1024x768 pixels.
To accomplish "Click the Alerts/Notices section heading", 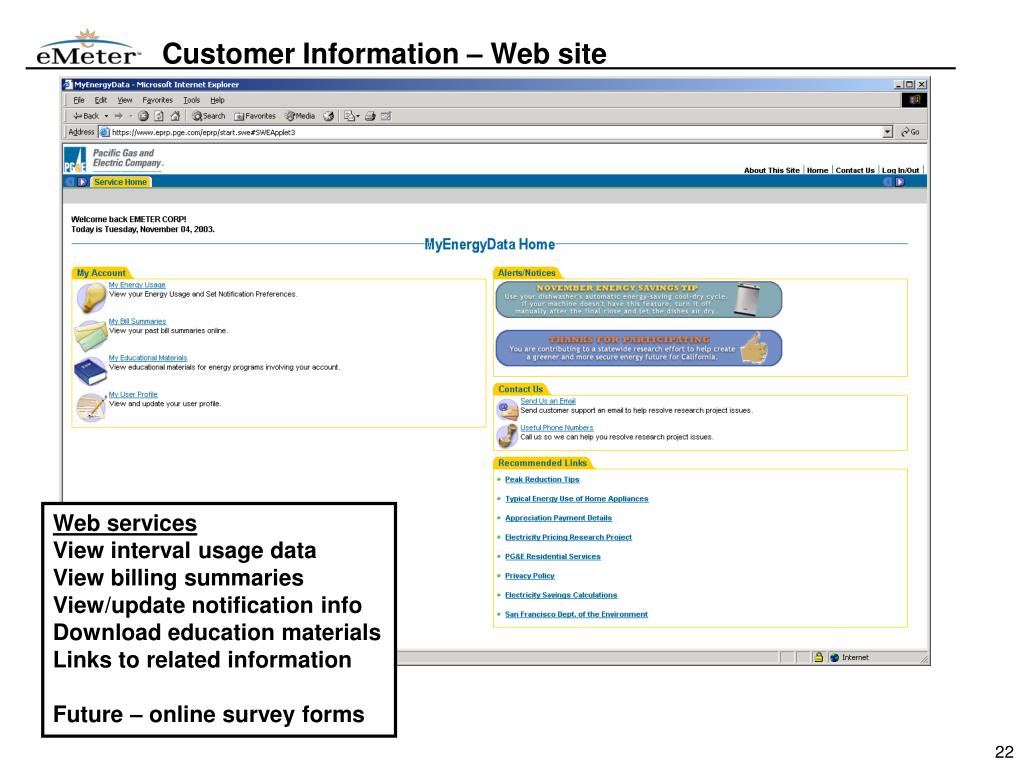I will pyautogui.click(x=526, y=273).
